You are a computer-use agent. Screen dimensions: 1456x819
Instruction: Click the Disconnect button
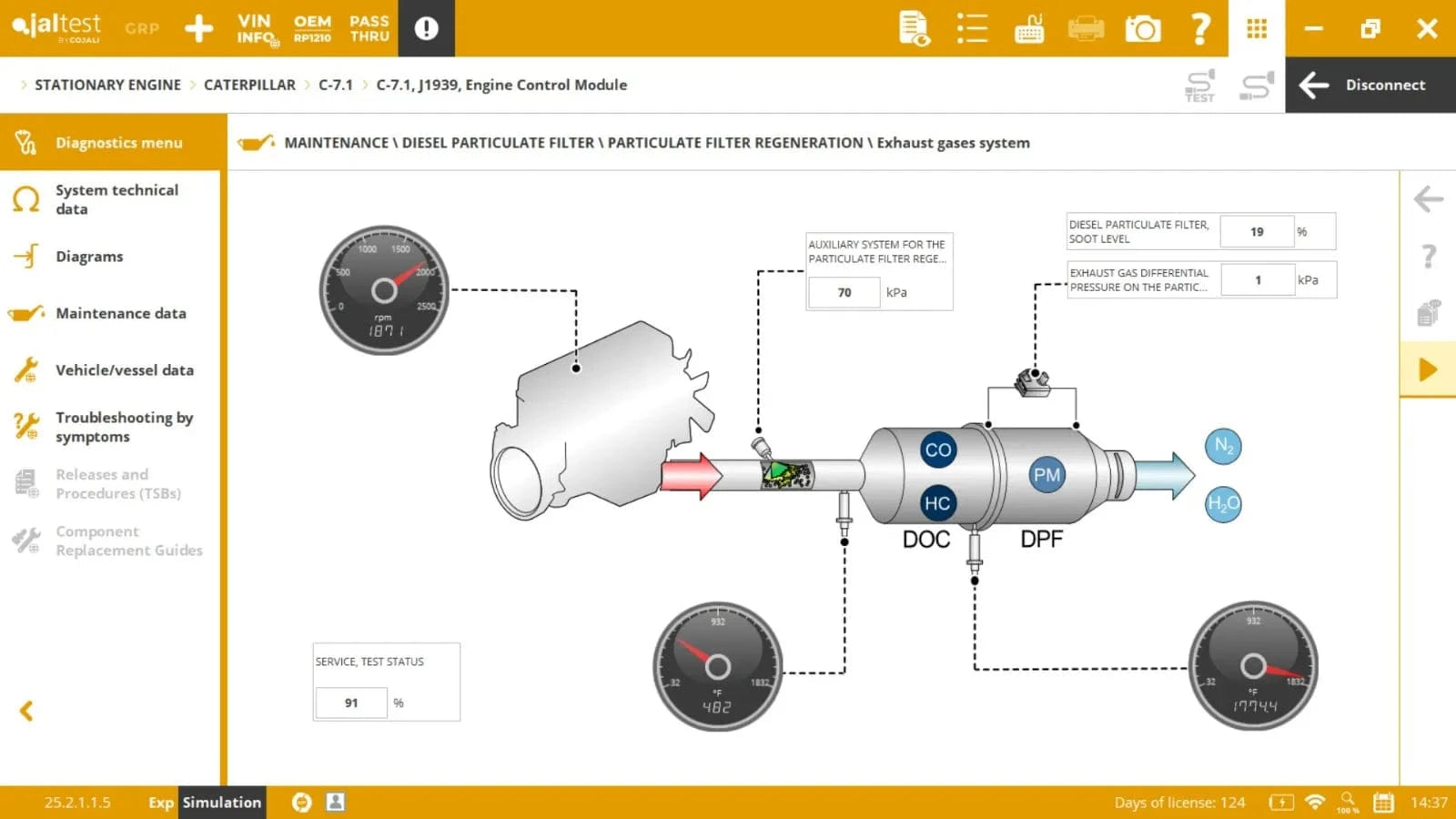pos(1370,85)
